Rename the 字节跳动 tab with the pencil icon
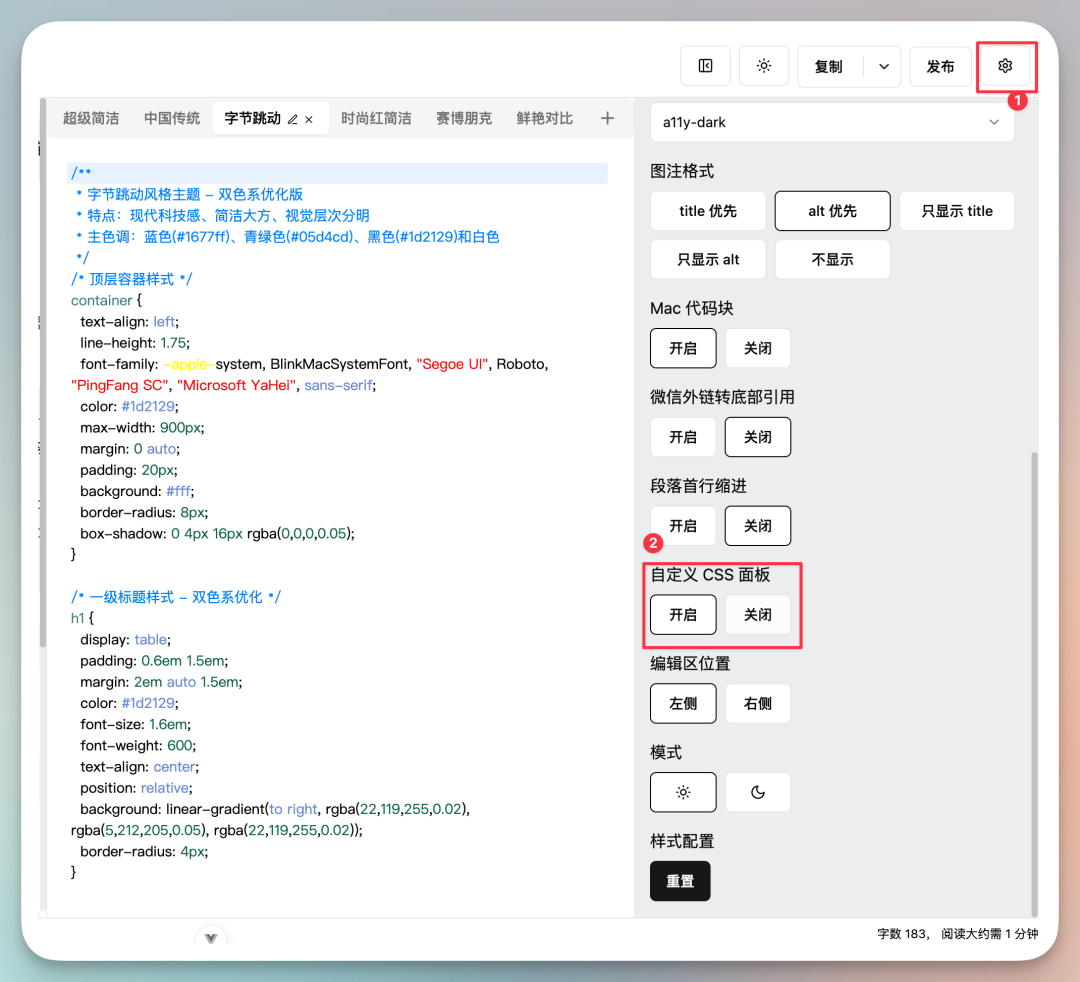Viewport: 1080px width, 982px height. tap(293, 119)
